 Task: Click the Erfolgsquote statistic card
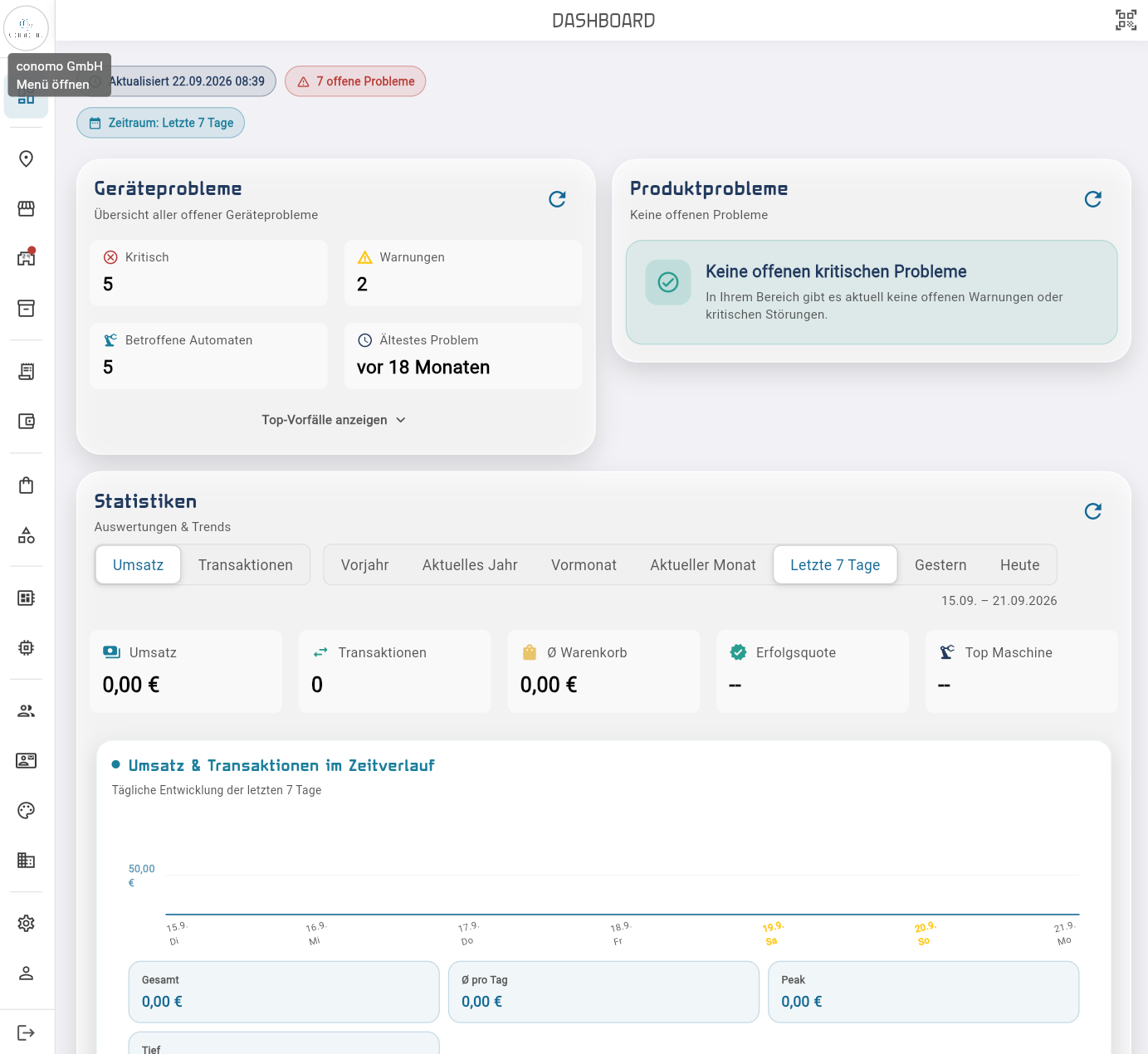813,671
